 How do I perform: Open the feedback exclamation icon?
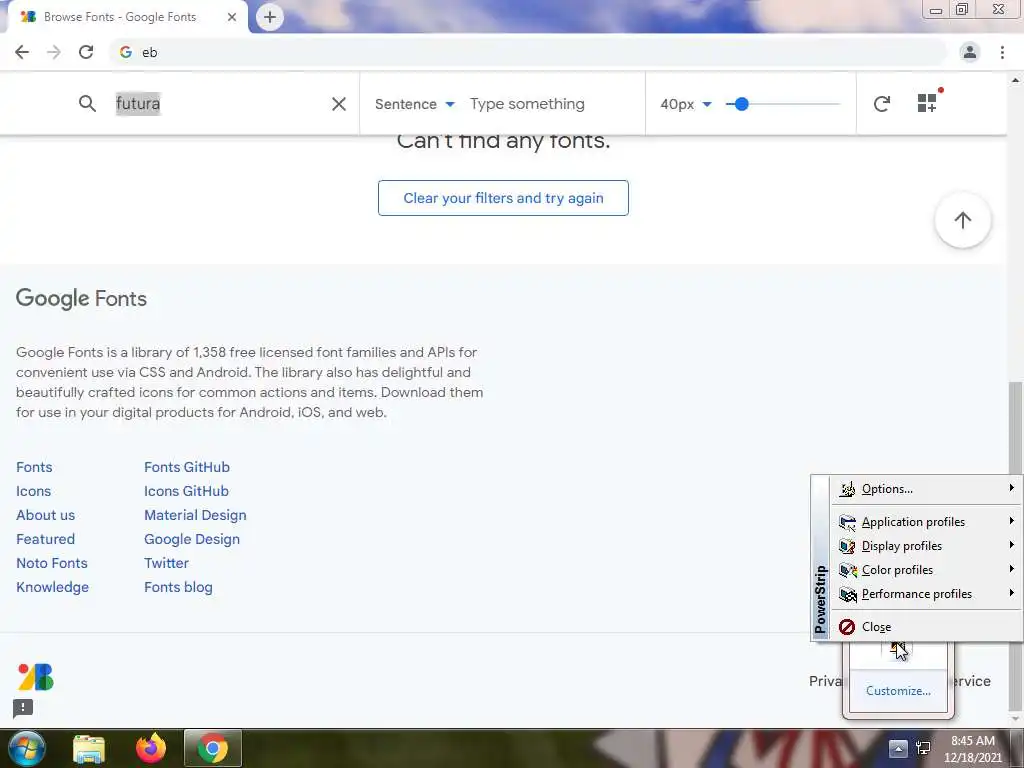coord(23,708)
